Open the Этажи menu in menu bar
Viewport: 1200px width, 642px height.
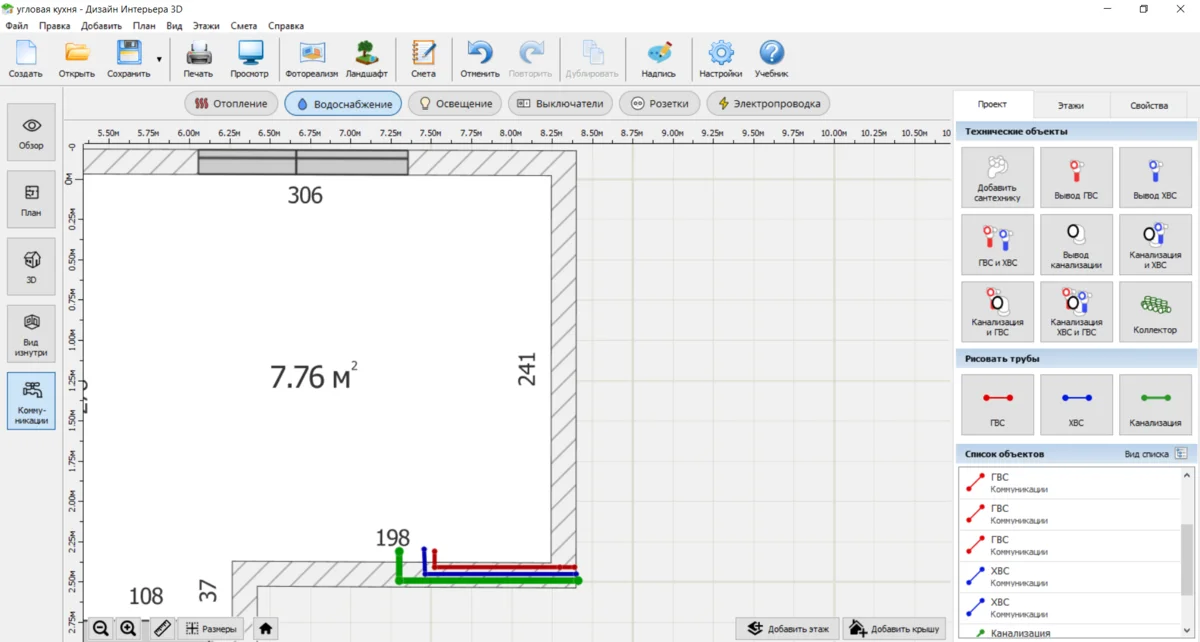[206, 25]
